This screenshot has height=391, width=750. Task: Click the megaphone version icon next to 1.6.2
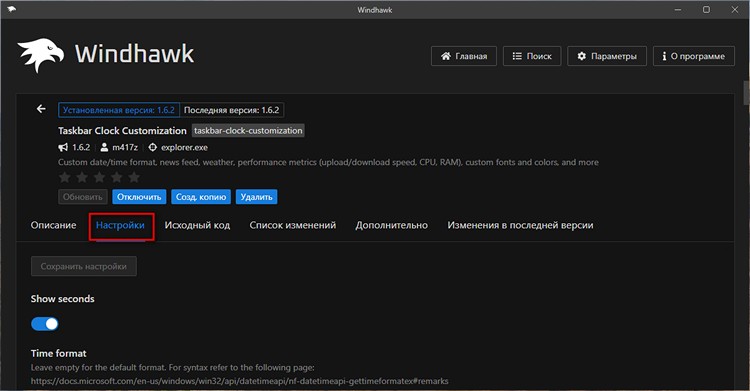(63, 147)
